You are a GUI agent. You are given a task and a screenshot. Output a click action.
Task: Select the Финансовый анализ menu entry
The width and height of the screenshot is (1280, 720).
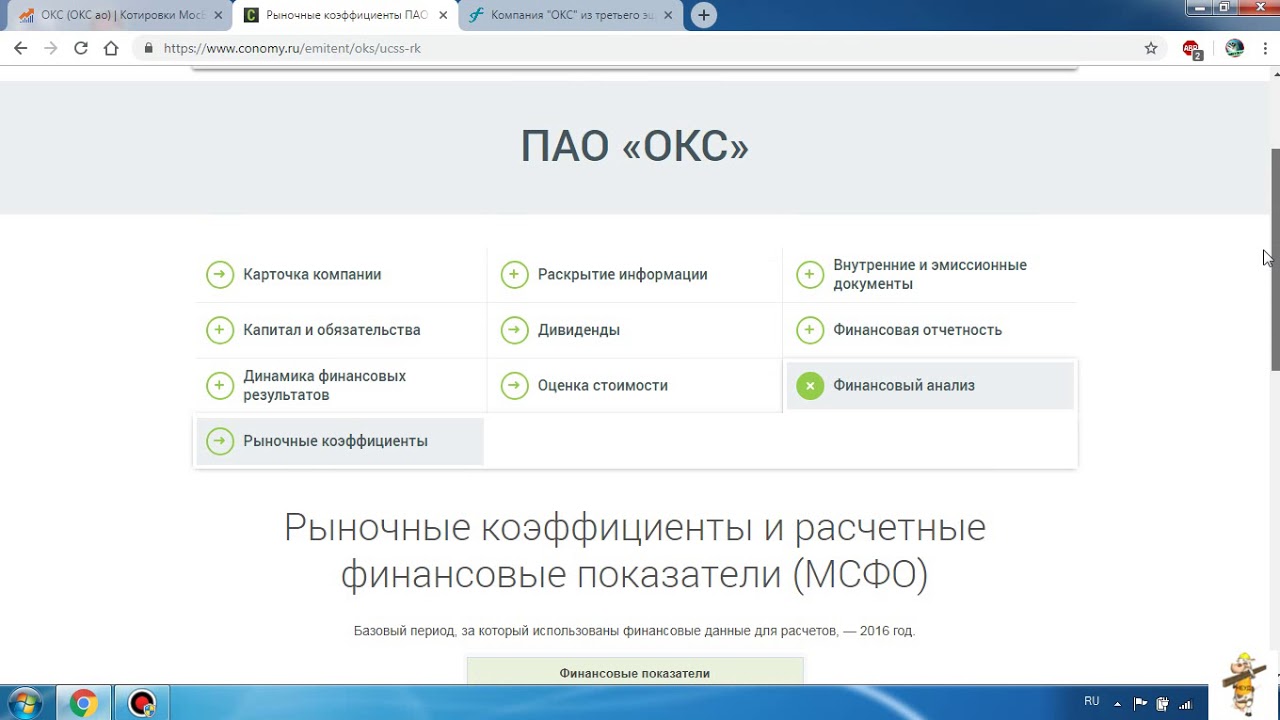pyautogui.click(x=904, y=385)
